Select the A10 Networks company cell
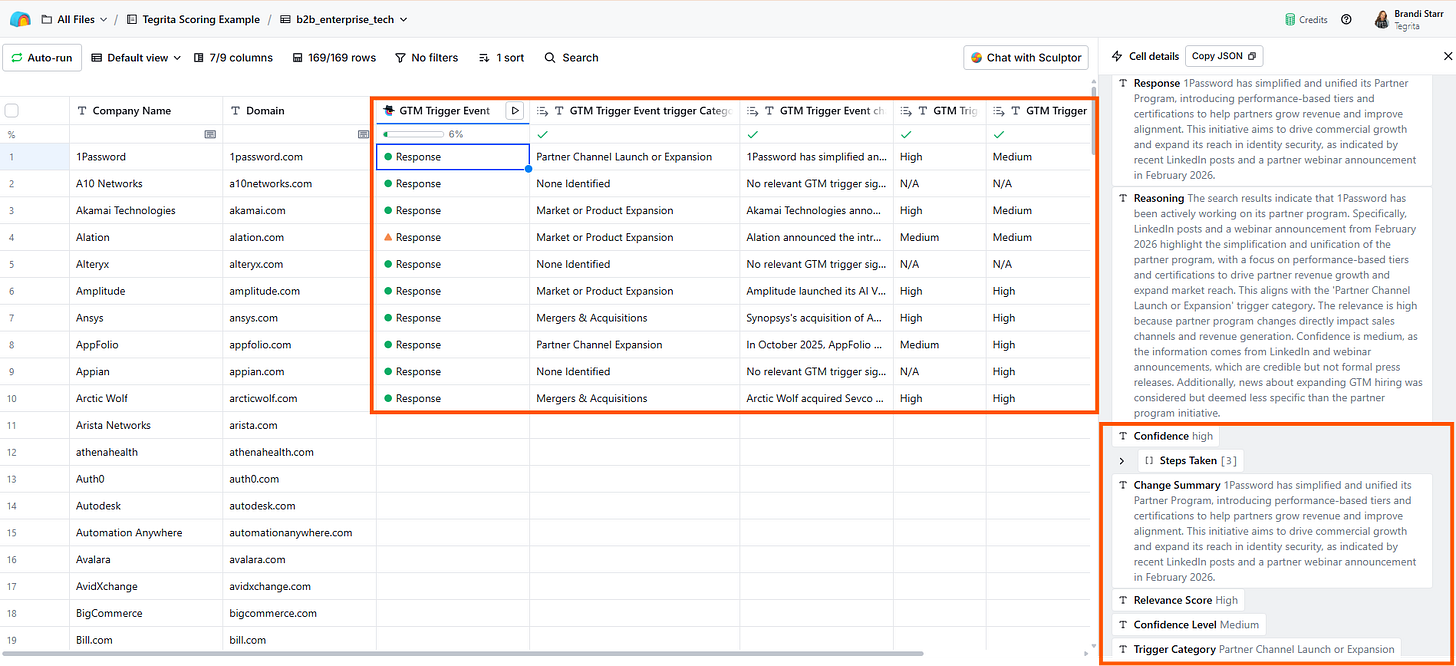This screenshot has width=1456, height=666. 146,184
